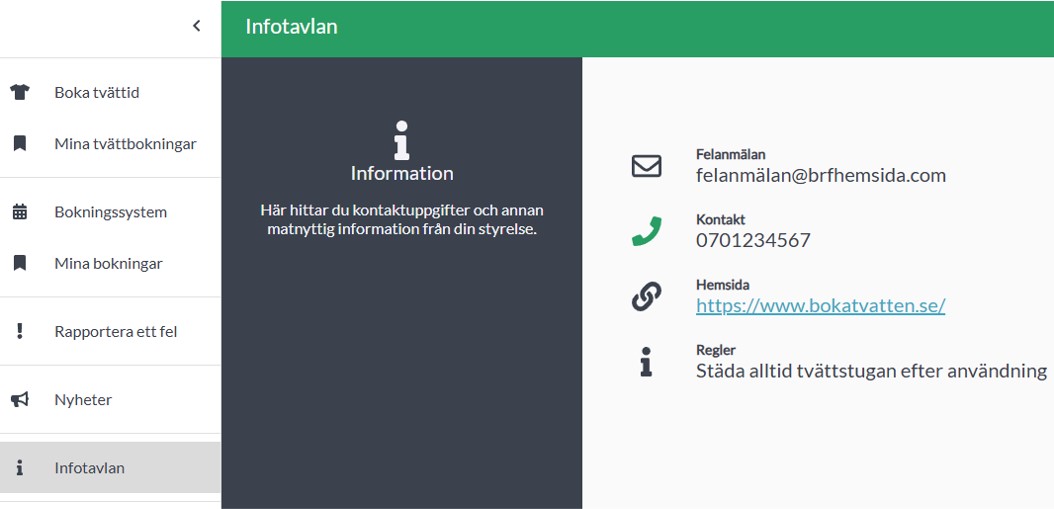Click the megaphone icon for Nyheter
The image size is (1054, 509).
pos(19,399)
